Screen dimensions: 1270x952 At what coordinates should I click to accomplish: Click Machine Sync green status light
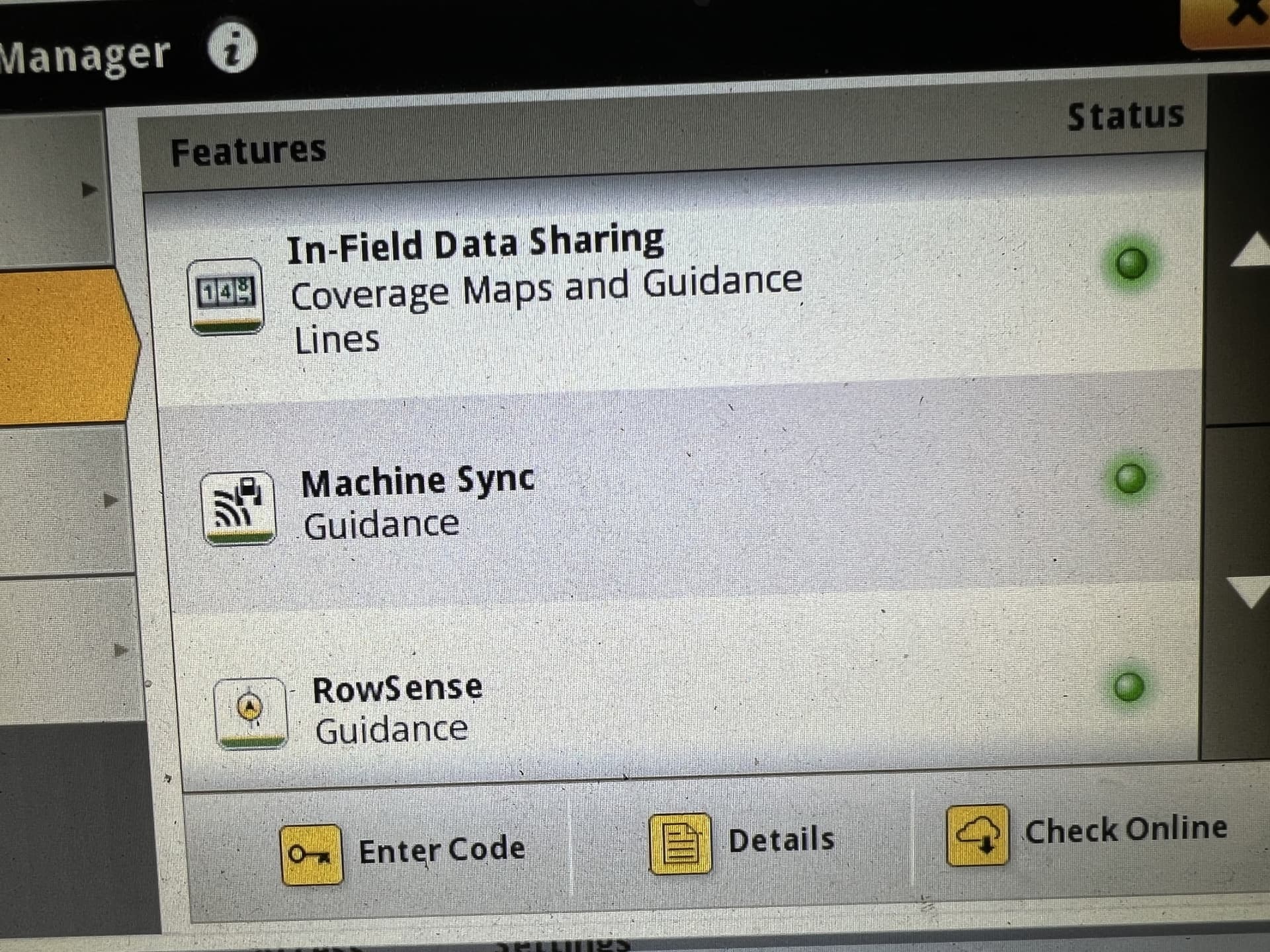pyautogui.click(x=1130, y=478)
